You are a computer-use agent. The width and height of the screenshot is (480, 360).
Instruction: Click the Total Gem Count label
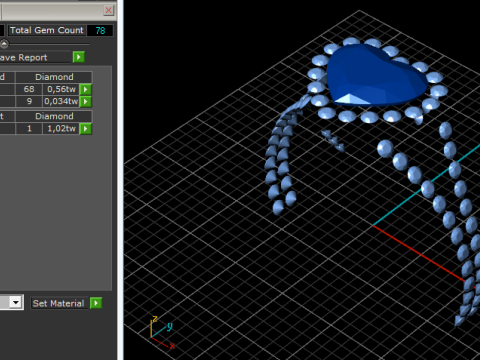(x=46, y=30)
